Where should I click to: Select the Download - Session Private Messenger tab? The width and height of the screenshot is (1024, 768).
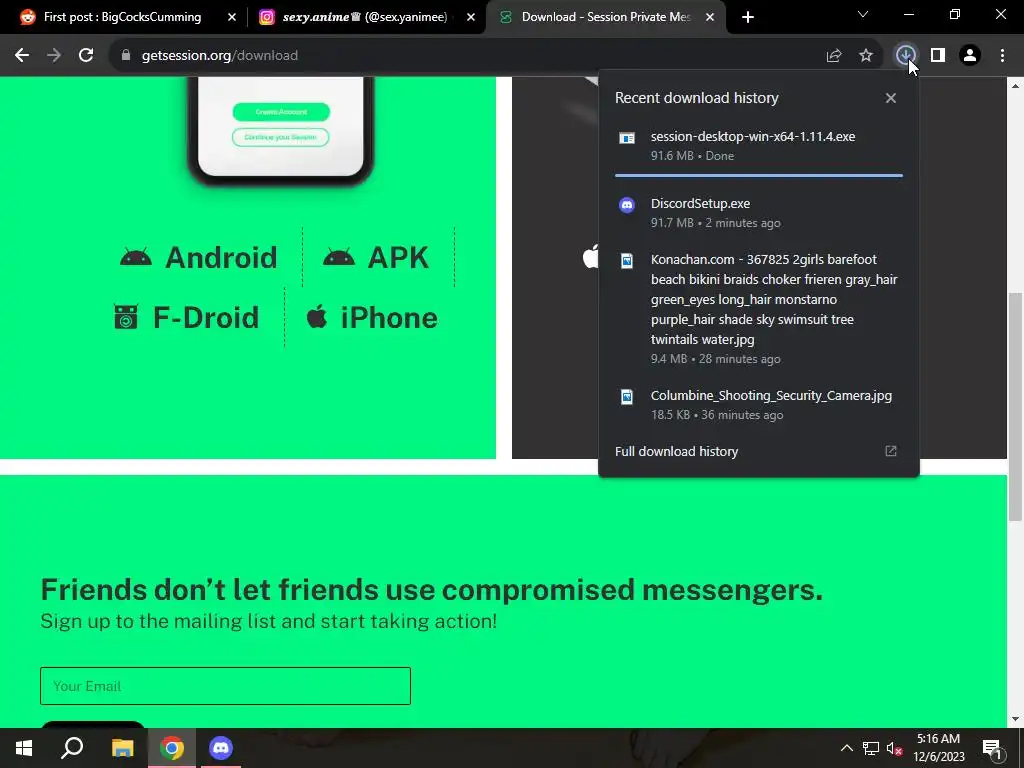pos(605,17)
